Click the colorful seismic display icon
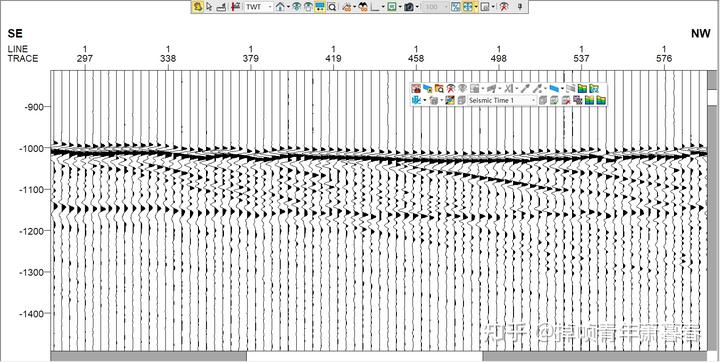Image resolution: width=720 pixels, height=362 pixels. [x=450, y=100]
